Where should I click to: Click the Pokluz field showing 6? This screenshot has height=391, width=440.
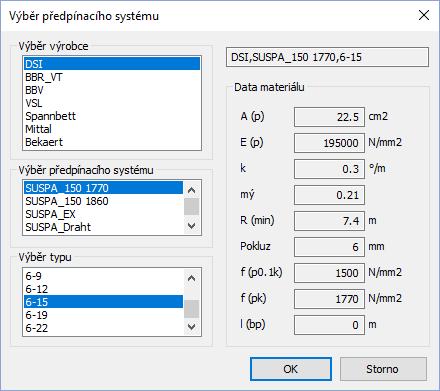pos(329,247)
